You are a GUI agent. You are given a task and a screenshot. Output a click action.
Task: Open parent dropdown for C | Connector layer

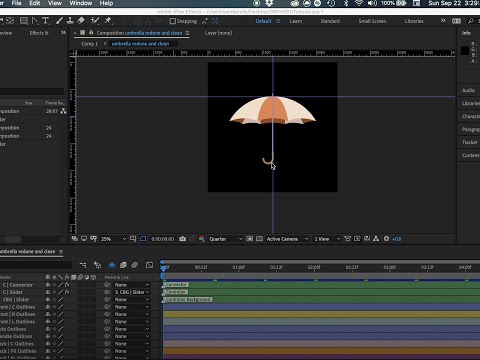pos(132,285)
